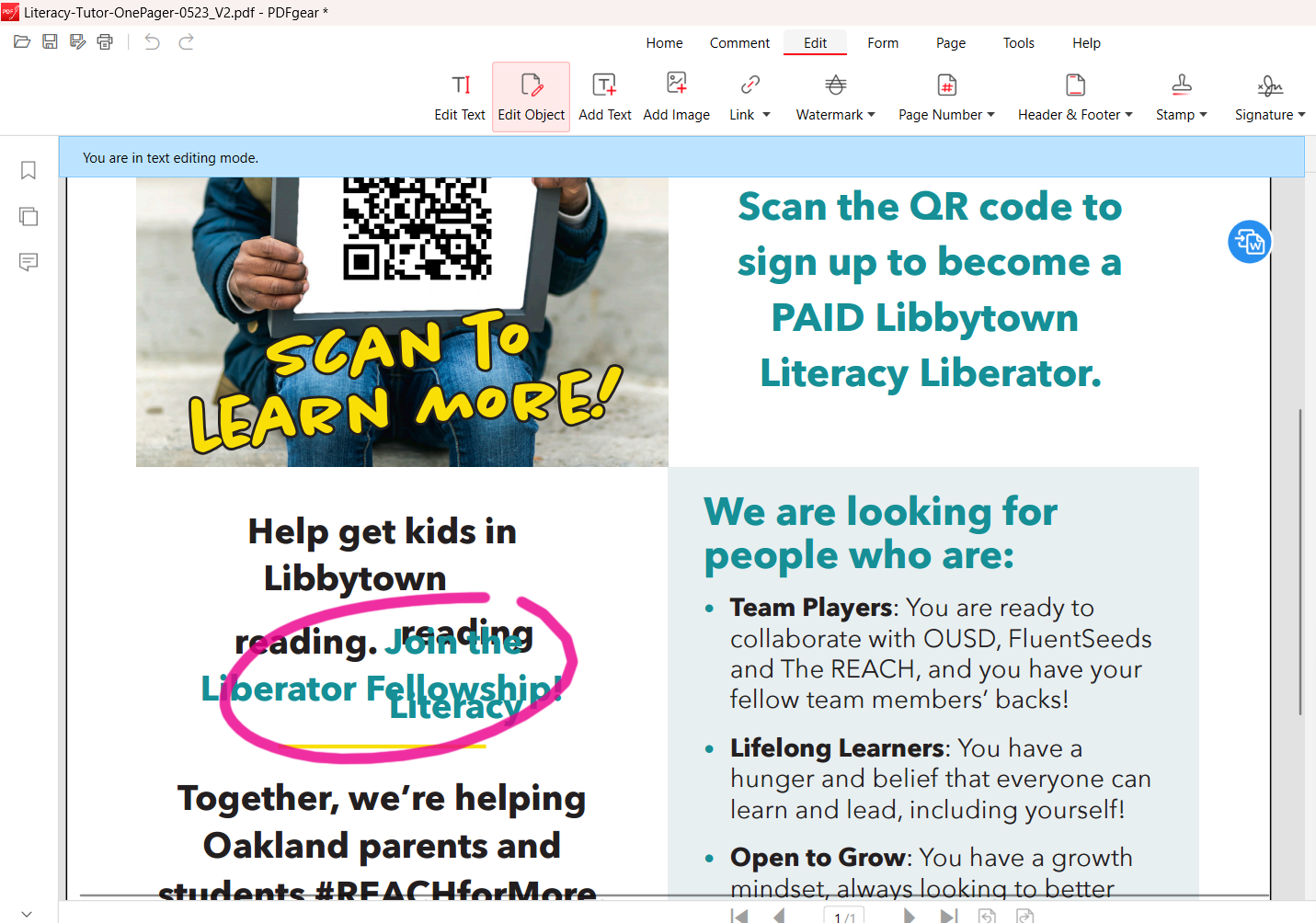Click 'We are looking for' heading
The height and width of the screenshot is (923, 1316).
[x=881, y=511]
